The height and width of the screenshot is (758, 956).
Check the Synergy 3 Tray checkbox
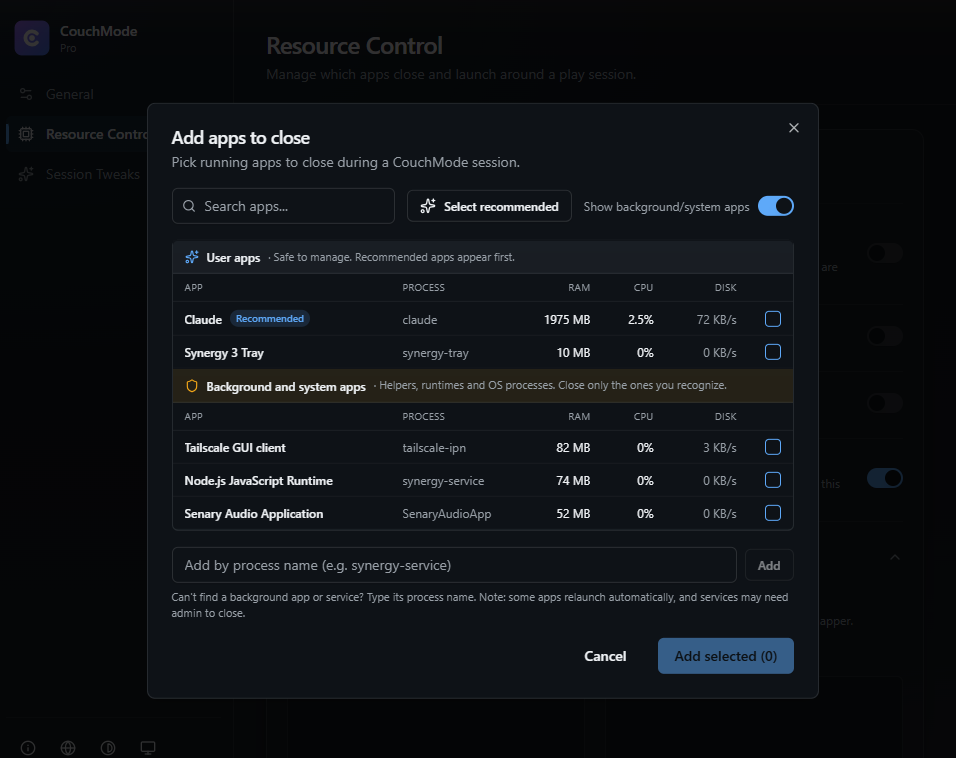(772, 352)
